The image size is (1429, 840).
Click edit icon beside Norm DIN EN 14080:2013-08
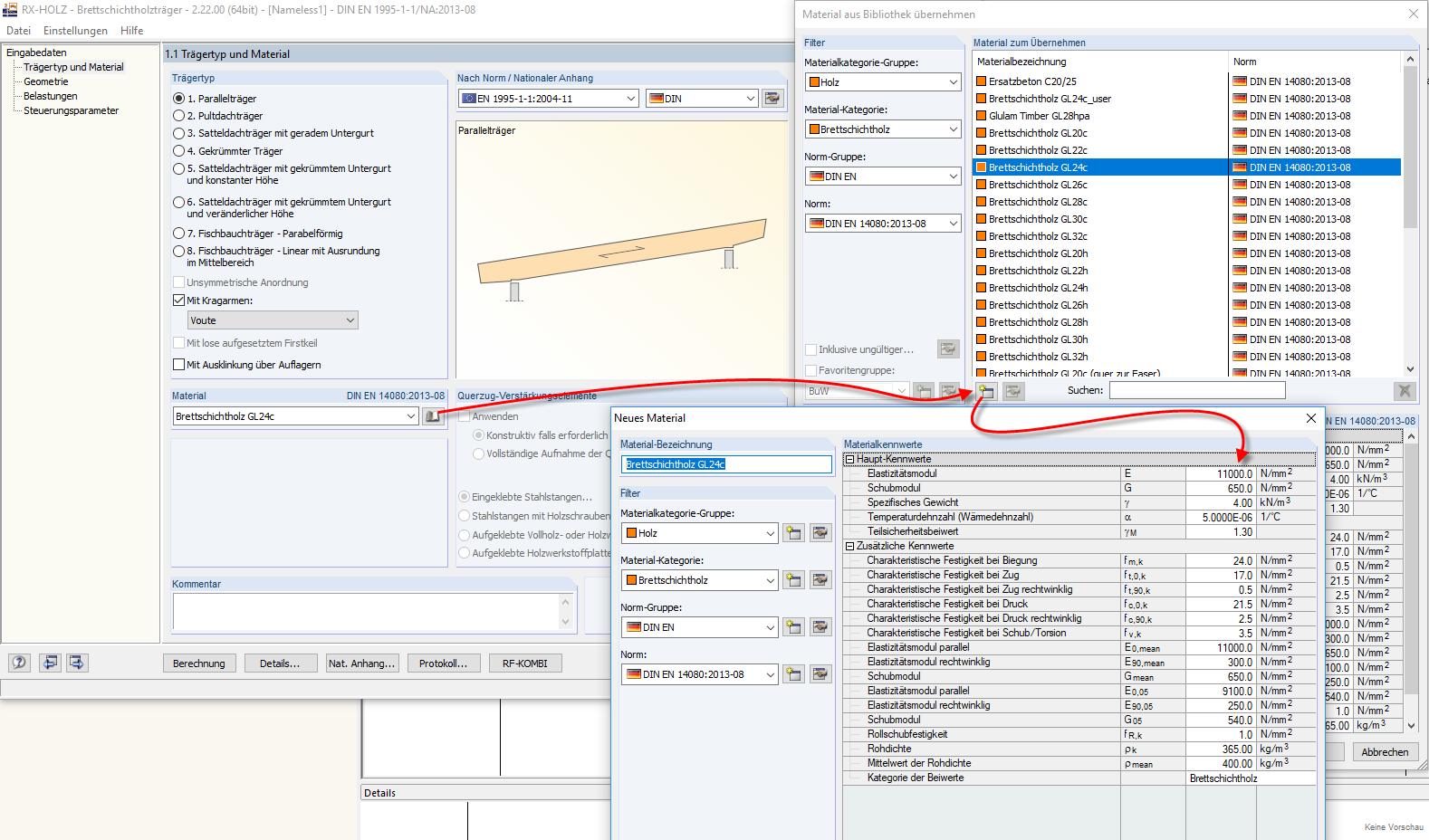[x=820, y=674]
